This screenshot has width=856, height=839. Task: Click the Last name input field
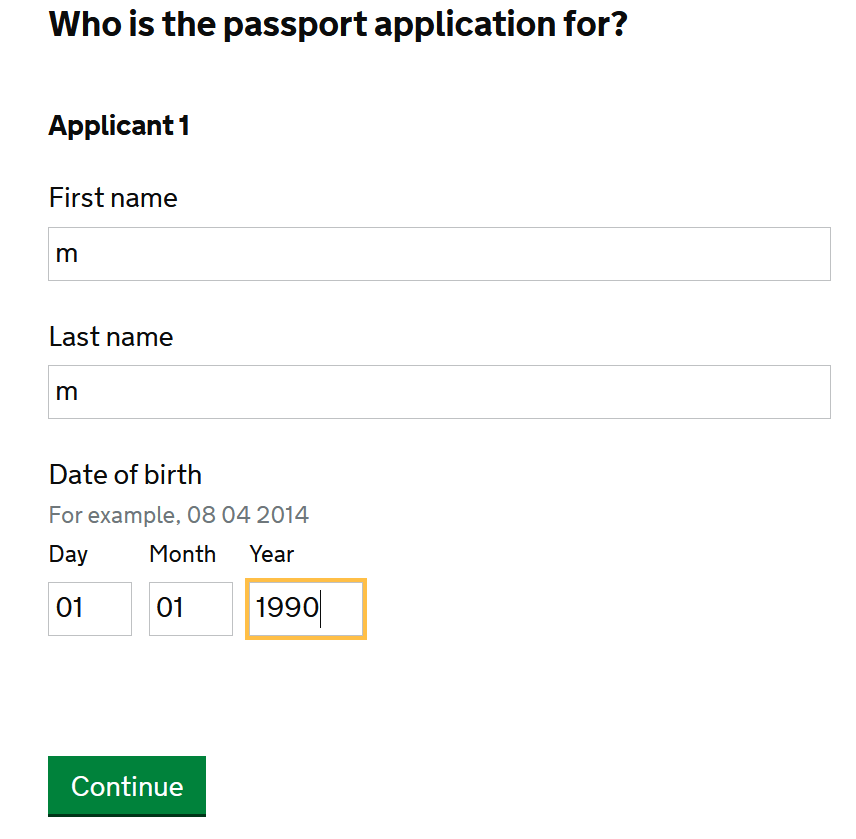click(x=439, y=392)
